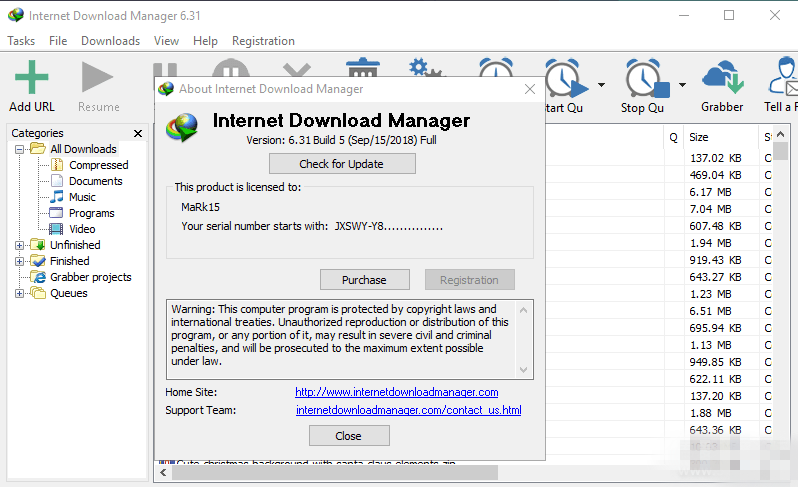Select the row sized 919.43 KB
This screenshot has height=487, width=798.
coord(715,260)
